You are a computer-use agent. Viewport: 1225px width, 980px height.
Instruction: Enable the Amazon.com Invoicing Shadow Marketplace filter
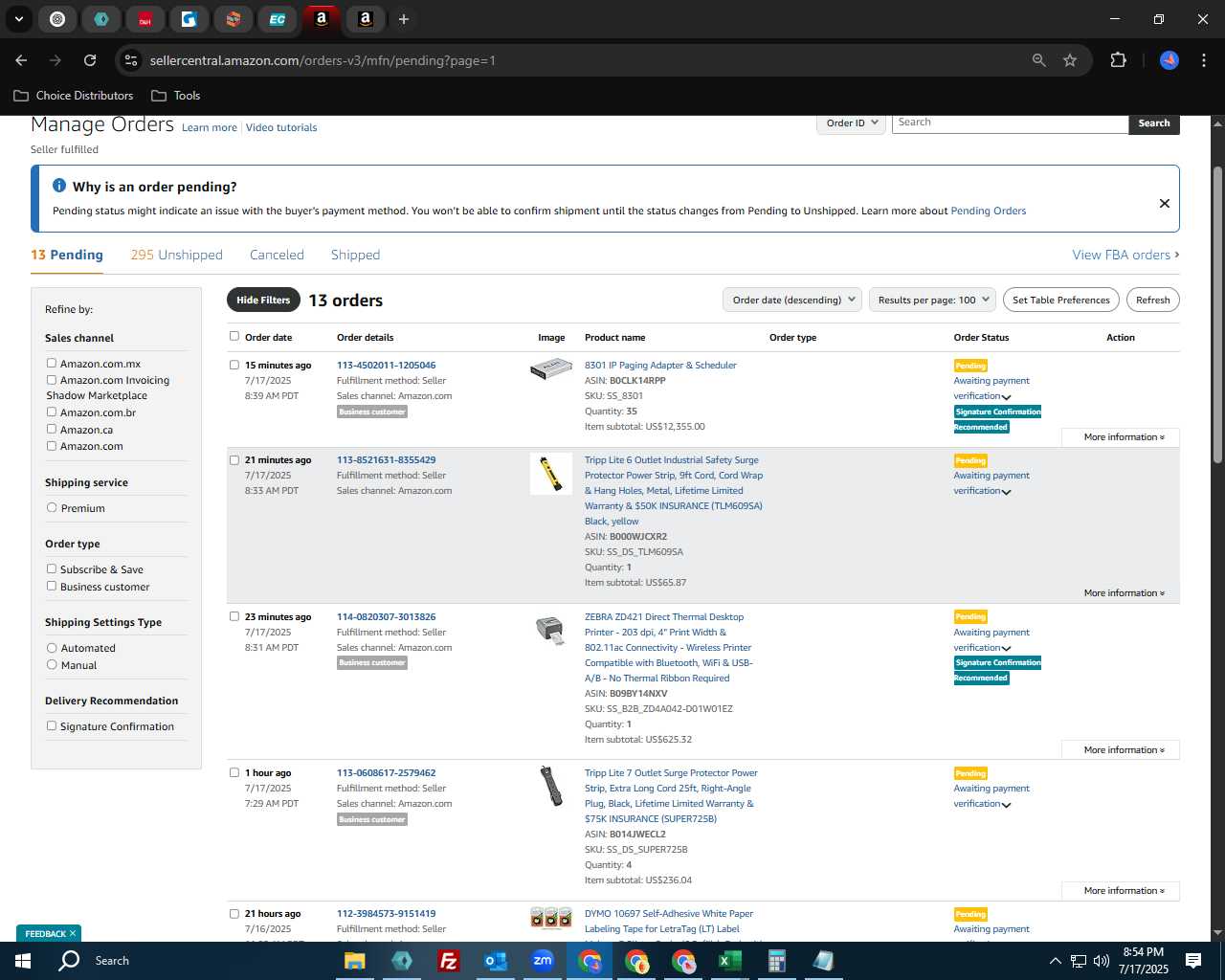[x=52, y=379]
